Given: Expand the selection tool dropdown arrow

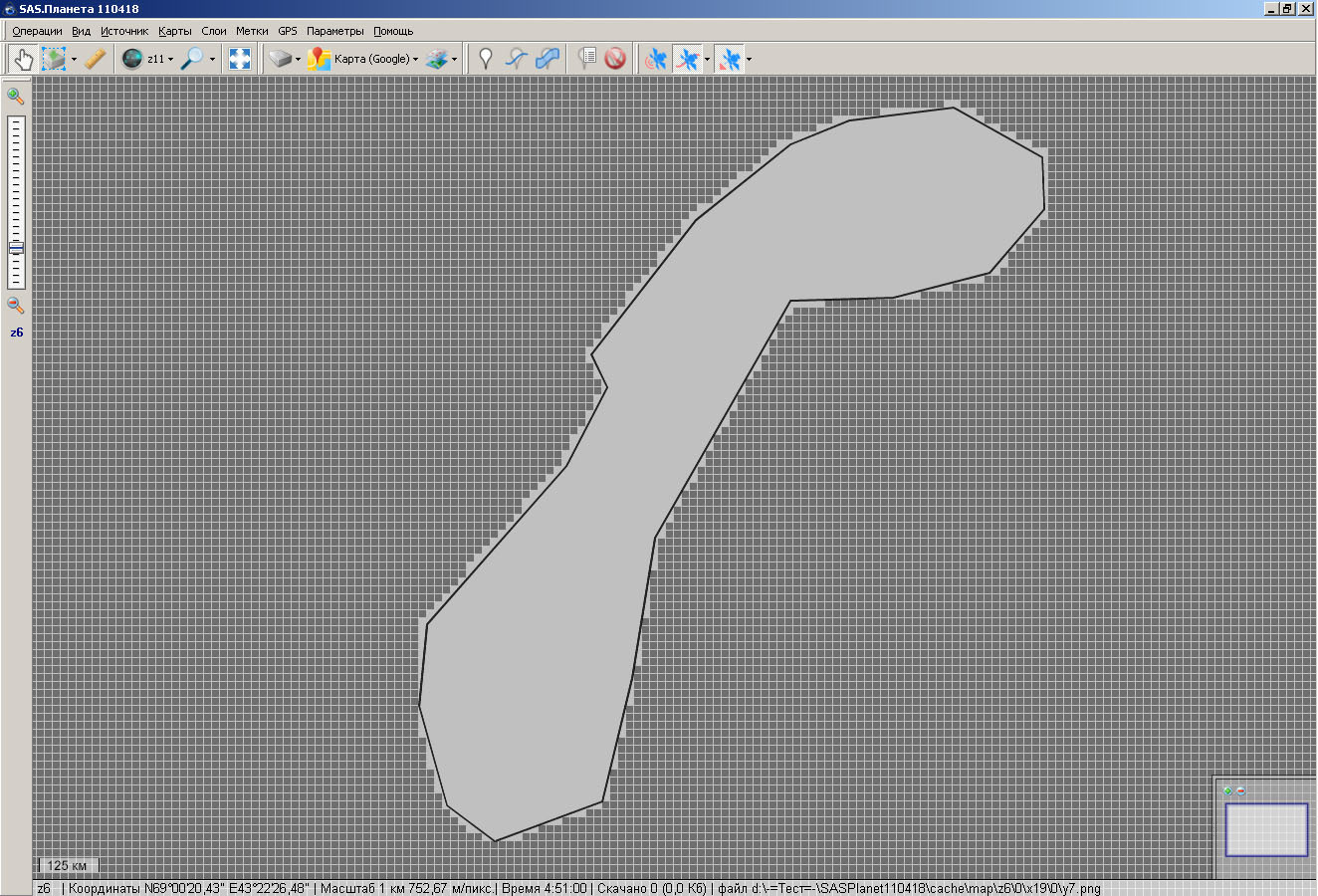Looking at the screenshot, I should 74,60.
